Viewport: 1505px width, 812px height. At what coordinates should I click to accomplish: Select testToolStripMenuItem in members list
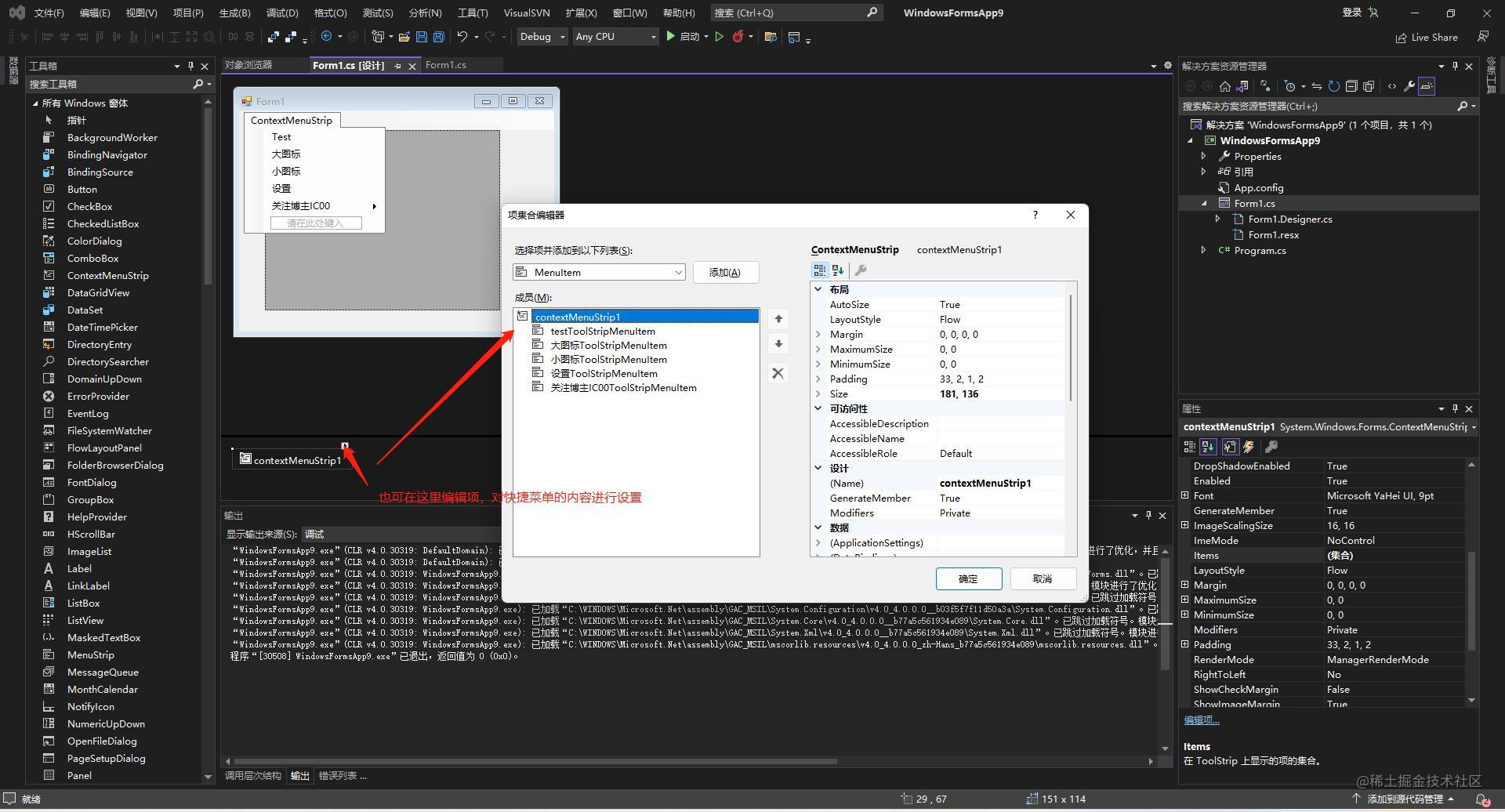(x=603, y=332)
